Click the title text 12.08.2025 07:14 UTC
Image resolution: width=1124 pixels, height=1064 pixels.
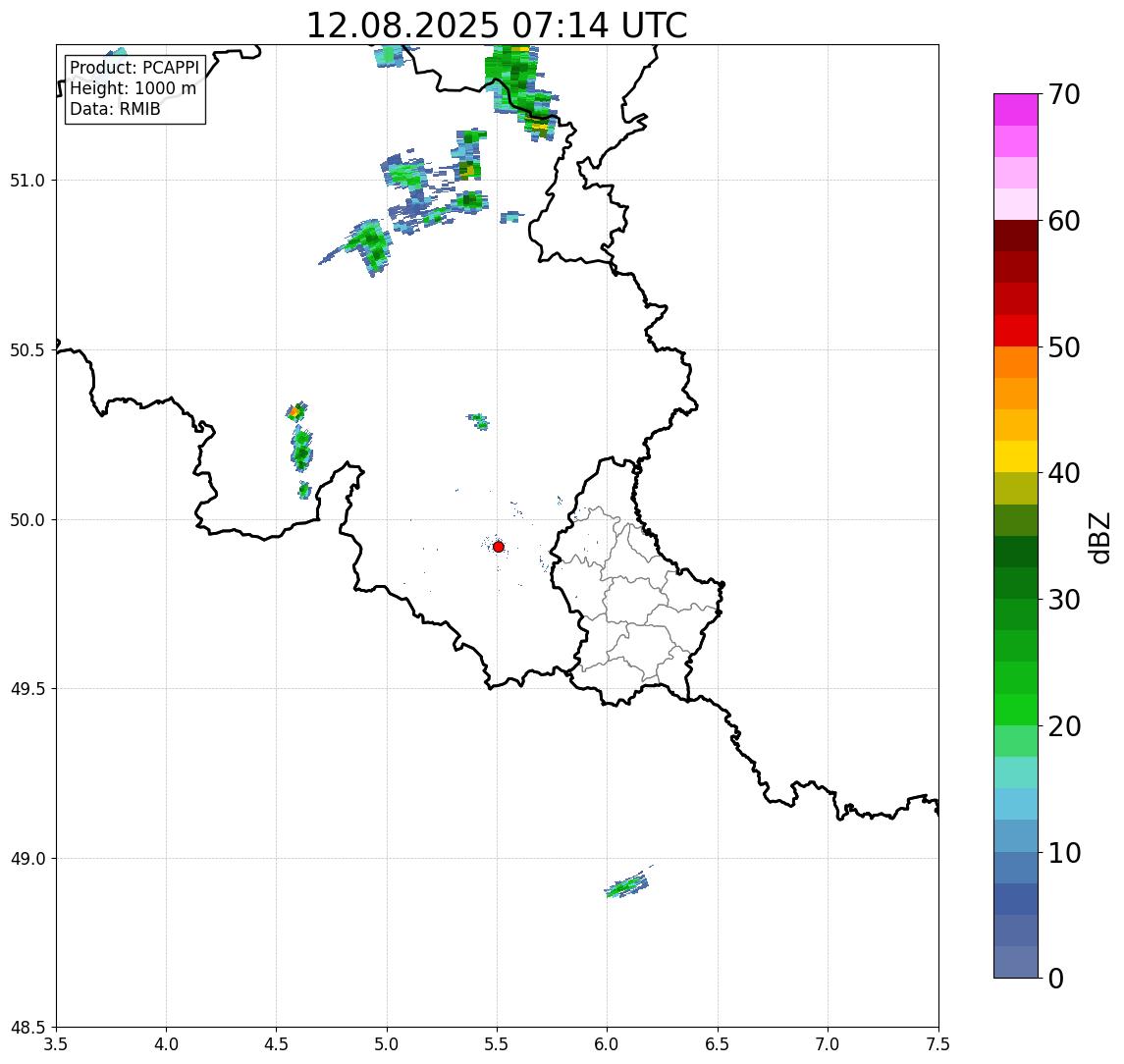tap(496, 26)
